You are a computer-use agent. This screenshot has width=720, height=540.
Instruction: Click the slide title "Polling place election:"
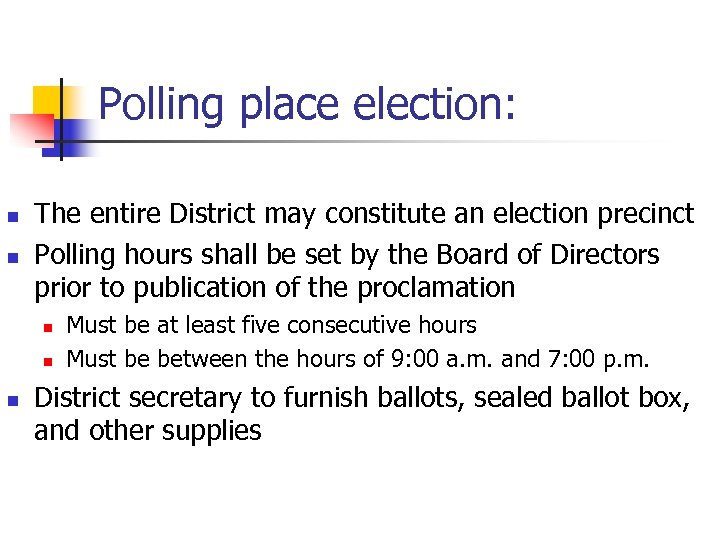click(x=308, y=106)
